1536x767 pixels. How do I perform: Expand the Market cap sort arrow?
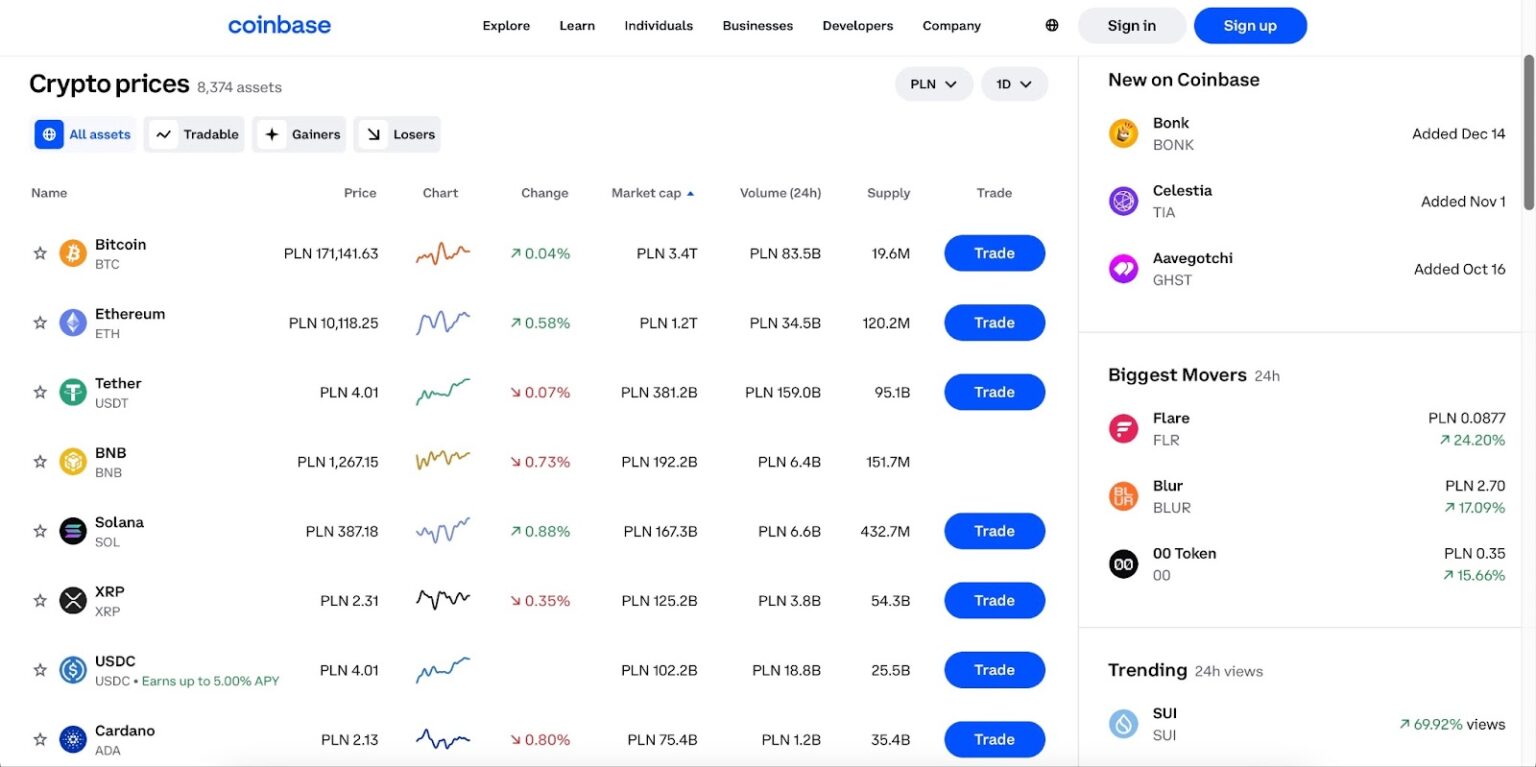point(689,192)
